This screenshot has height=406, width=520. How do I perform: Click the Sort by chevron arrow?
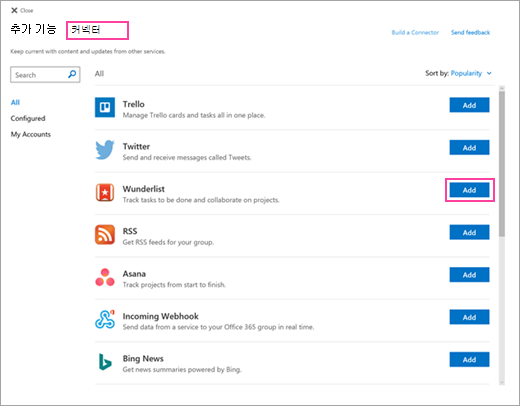click(x=489, y=73)
